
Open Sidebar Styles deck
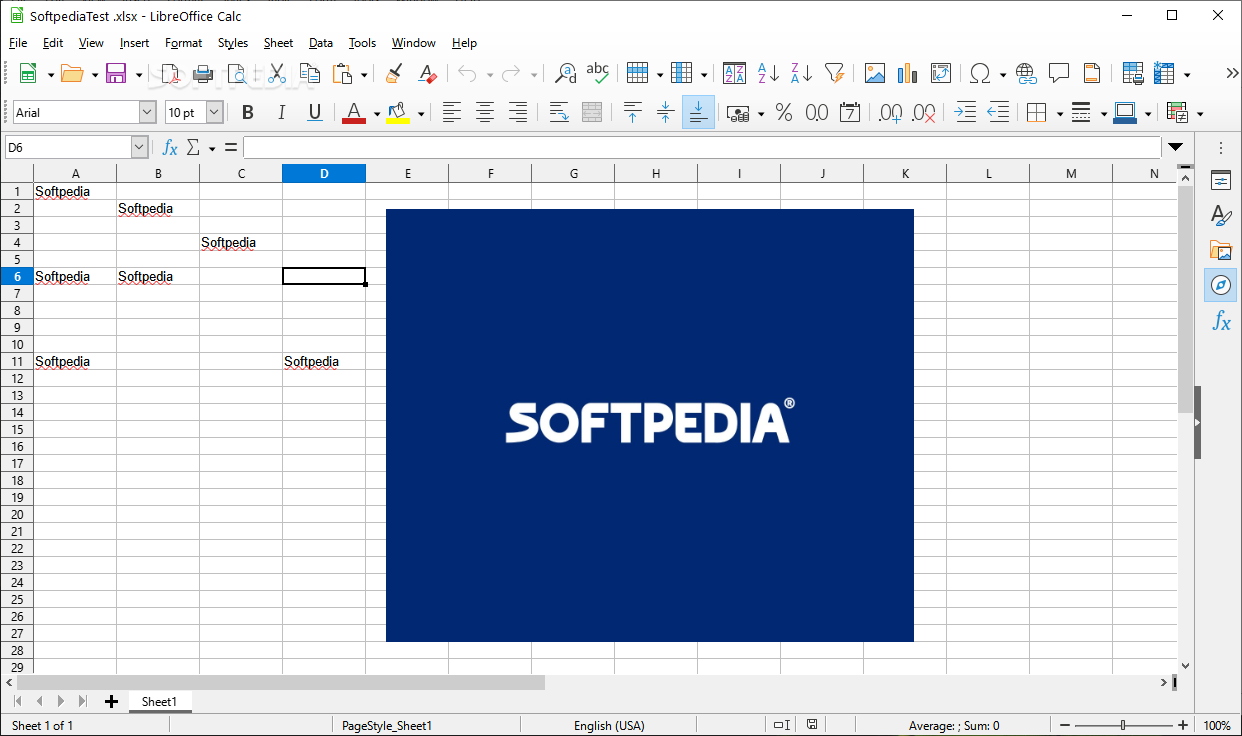(1221, 215)
